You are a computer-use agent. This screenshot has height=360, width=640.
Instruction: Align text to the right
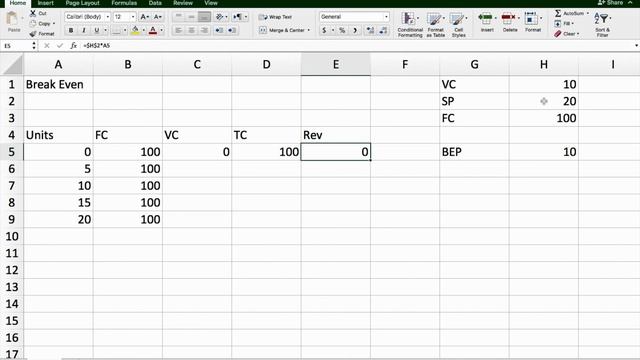(204, 30)
